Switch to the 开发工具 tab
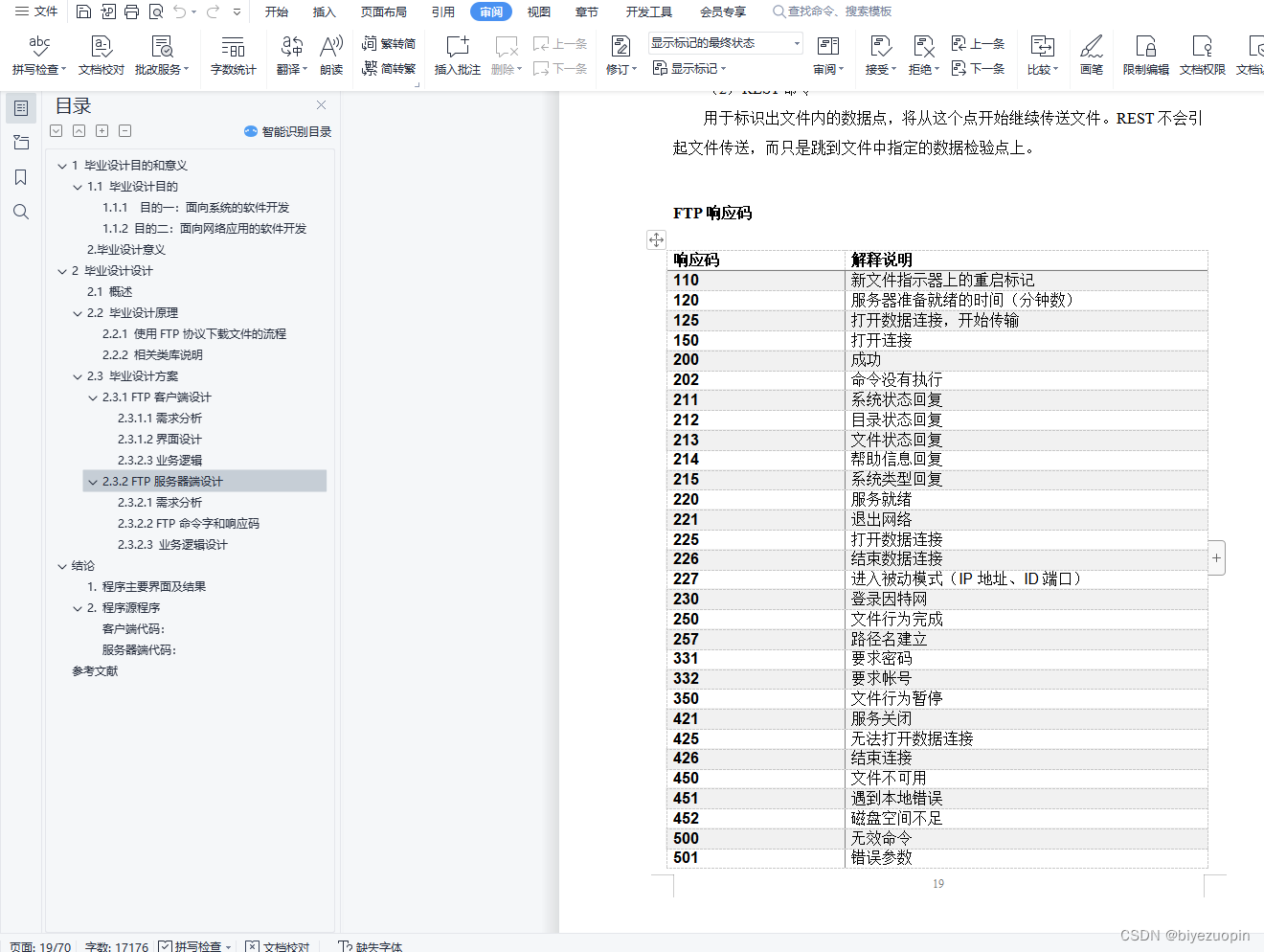This screenshot has height=952, width=1264. point(649,11)
